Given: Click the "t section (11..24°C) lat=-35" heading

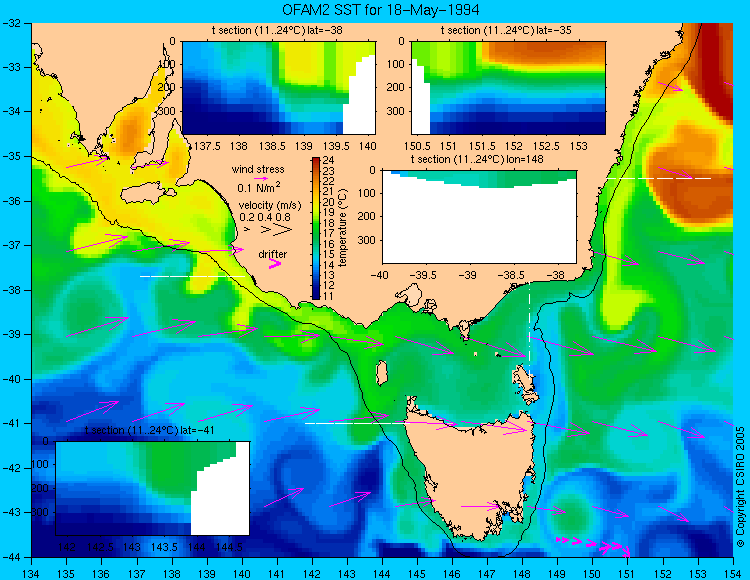Looking at the screenshot, I should coord(506,31).
